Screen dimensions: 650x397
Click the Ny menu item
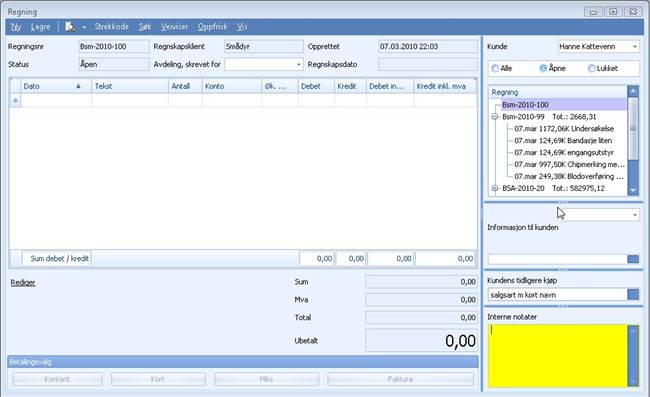coord(16,27)
